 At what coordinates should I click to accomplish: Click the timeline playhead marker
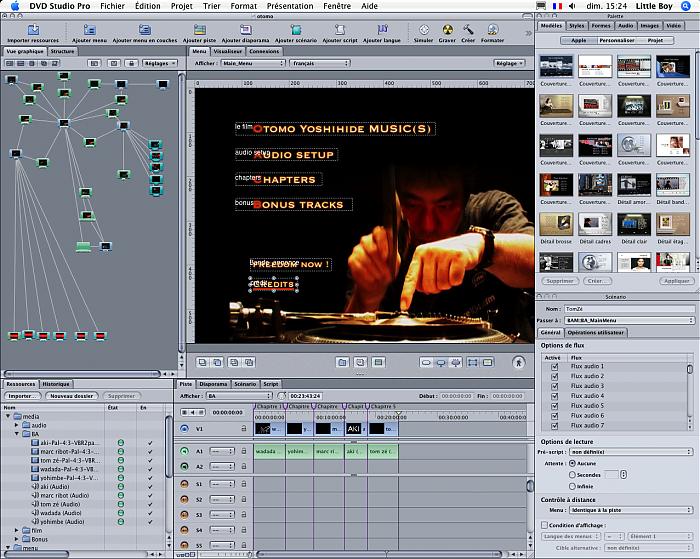click(x=398, y=414)
